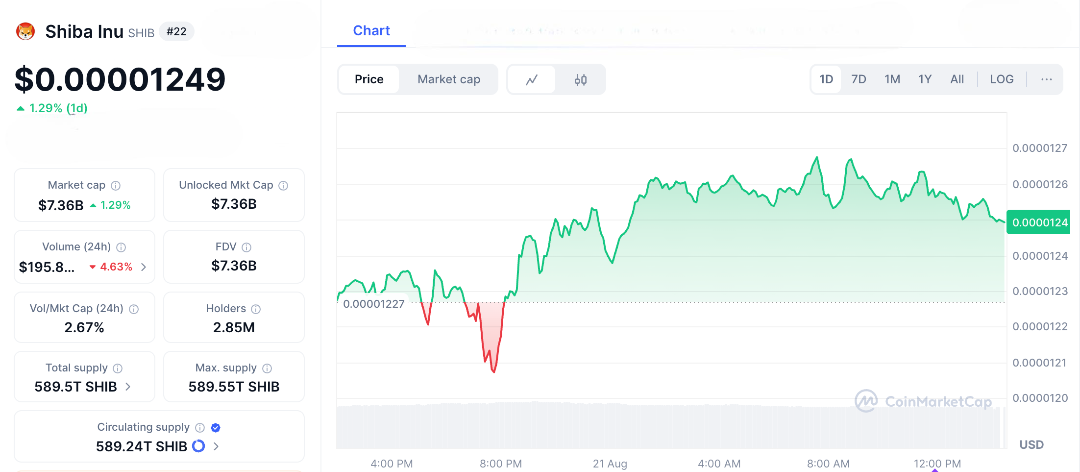
Task: Switch to candlestick chart icon
Action: [x=580, y=80]
